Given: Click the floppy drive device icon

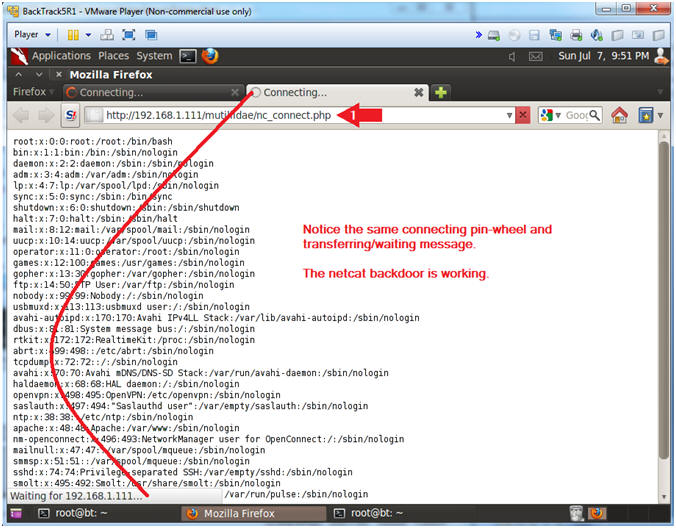Looking at the screenshot, I should tap(534, 35).
